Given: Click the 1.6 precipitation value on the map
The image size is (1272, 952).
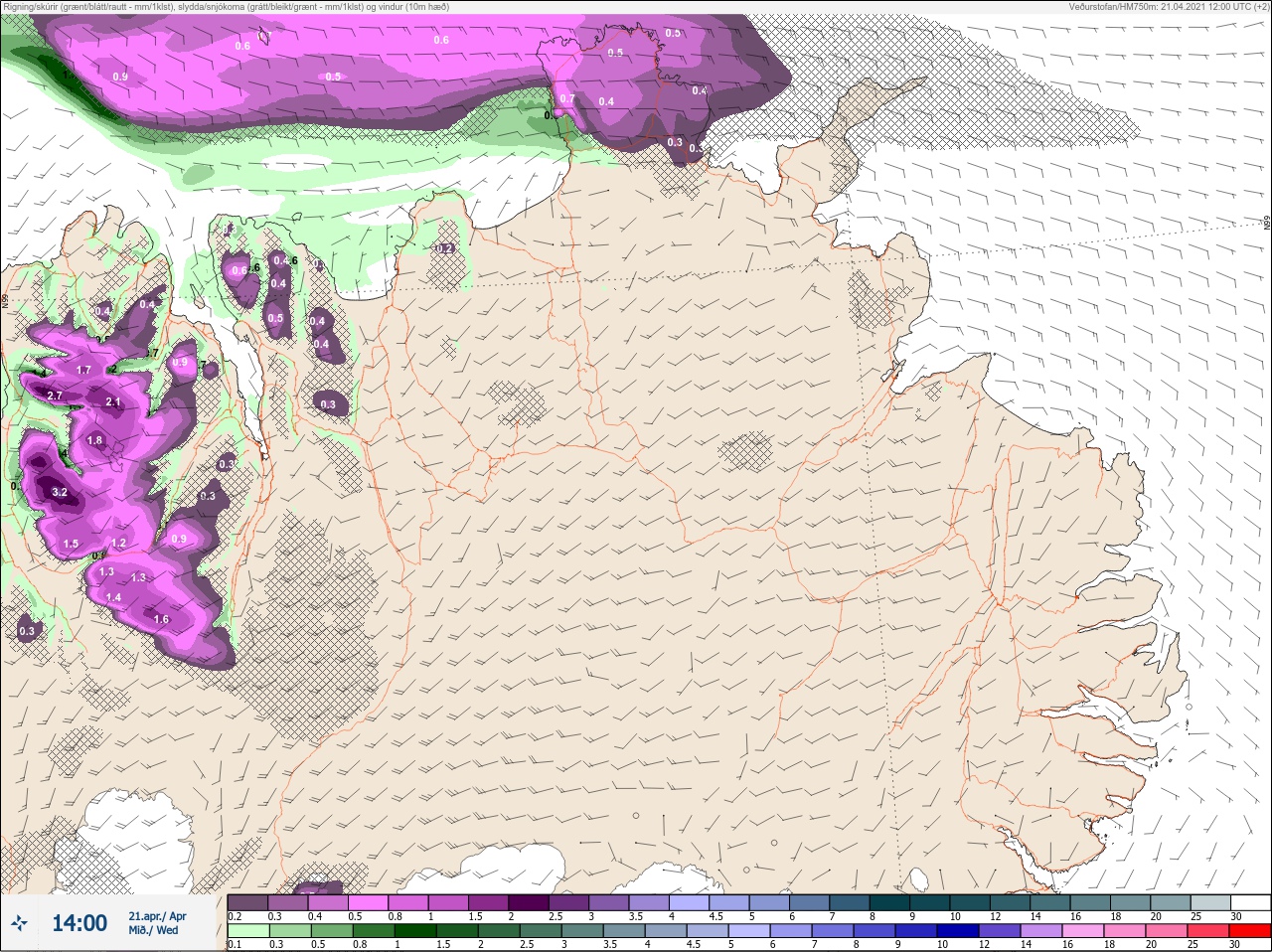Looking at the screenshot, I should [x=162, y=619].
